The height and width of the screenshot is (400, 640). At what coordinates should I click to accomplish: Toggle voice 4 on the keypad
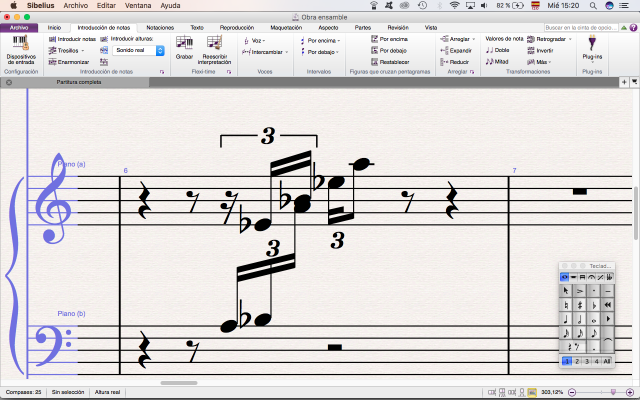[596, 360]
